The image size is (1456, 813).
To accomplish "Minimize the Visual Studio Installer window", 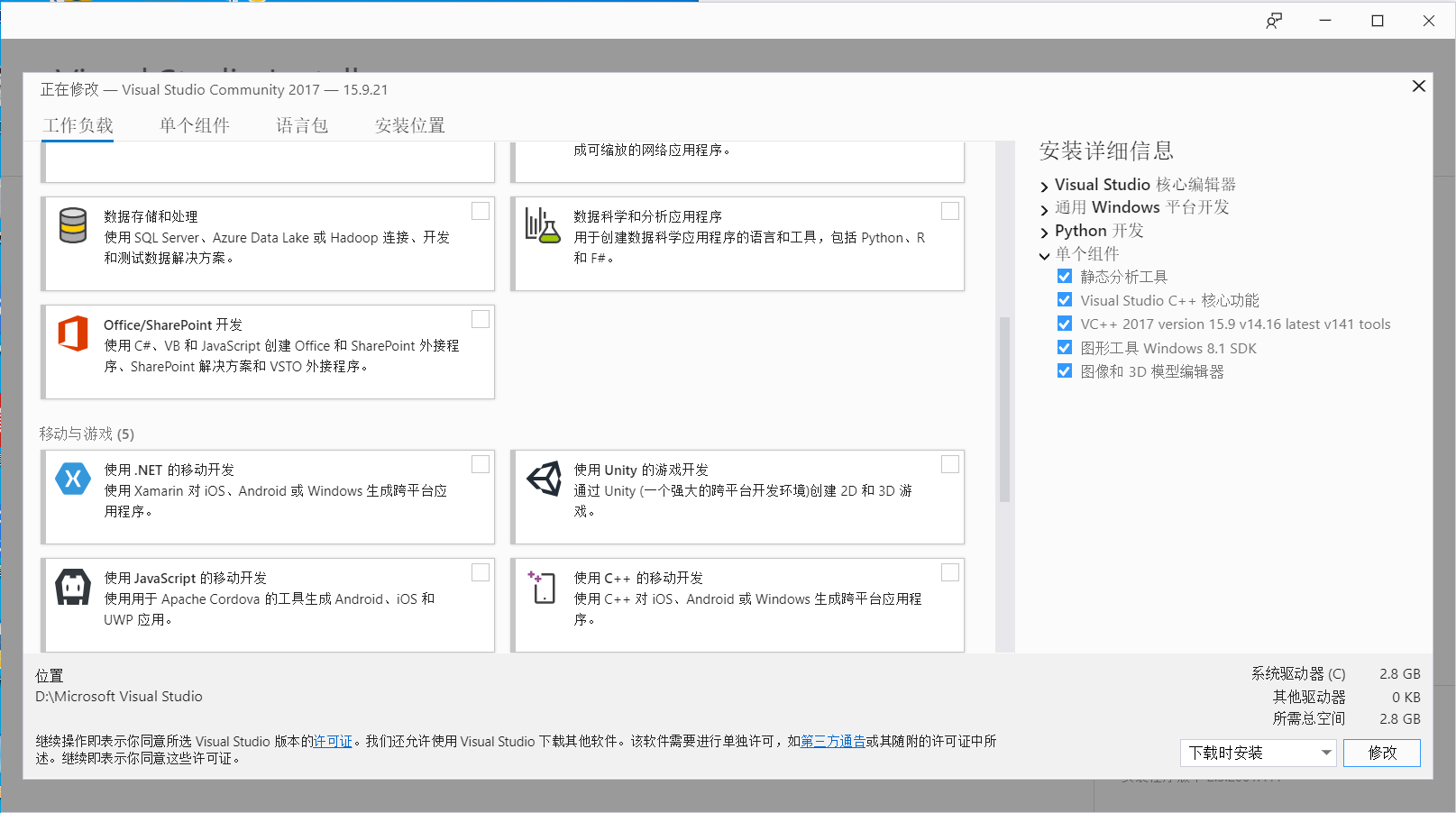I will tap(1325, 21).
